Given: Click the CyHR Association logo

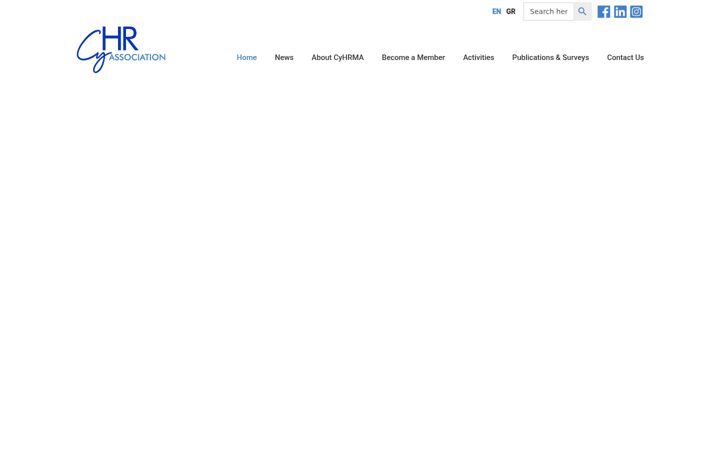Looking at the screenshot, I should [121, 50].
